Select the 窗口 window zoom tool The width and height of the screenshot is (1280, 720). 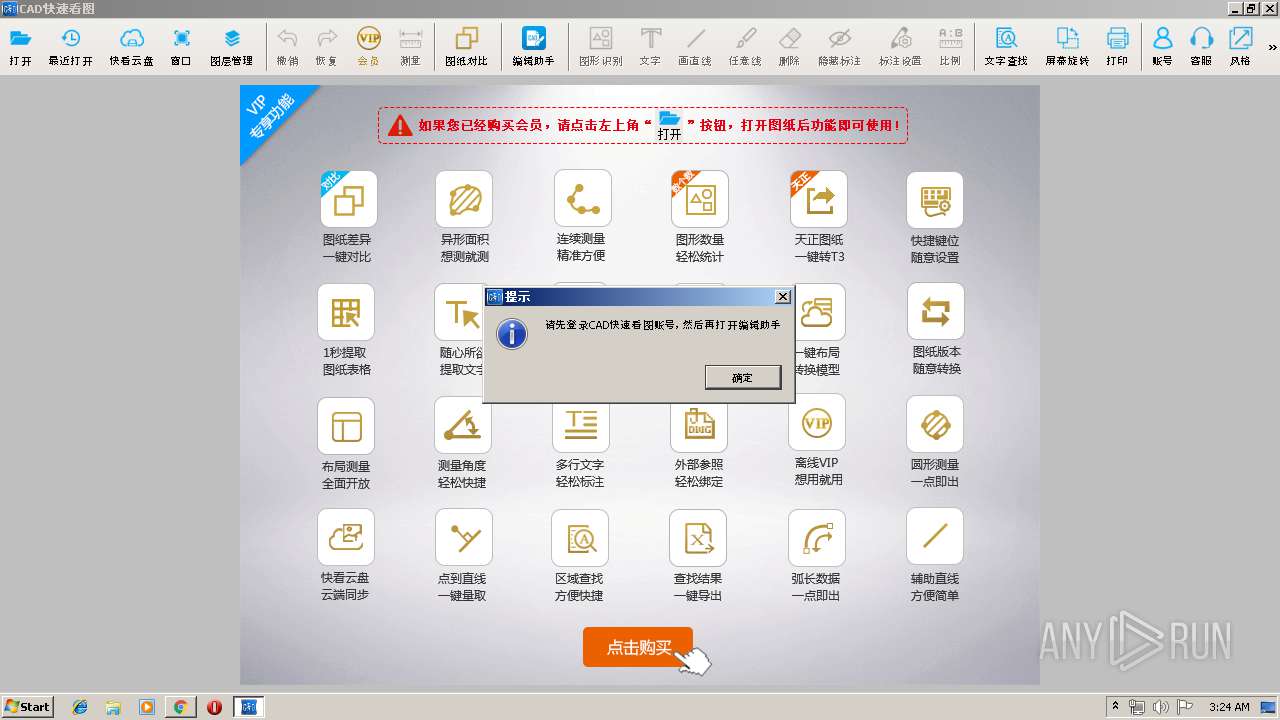pyautogui.click(x=181, y=46)
